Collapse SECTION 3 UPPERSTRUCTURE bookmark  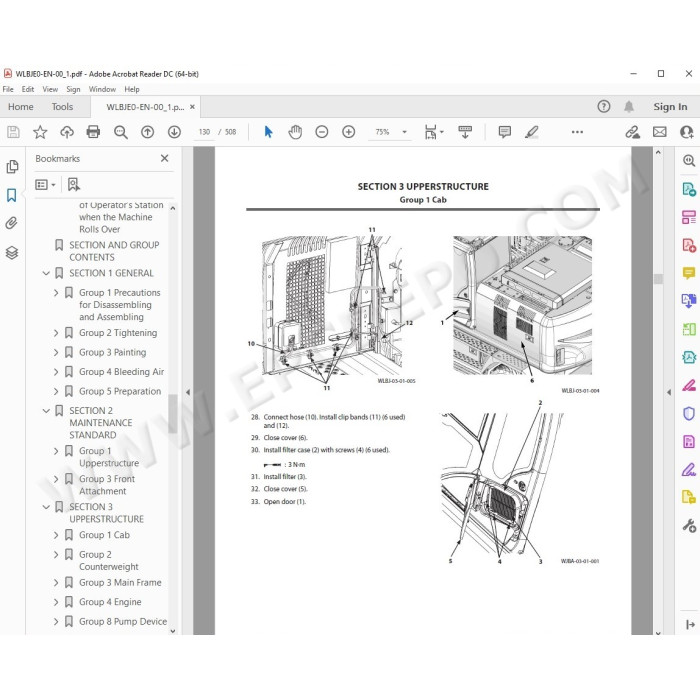point(46,507)
